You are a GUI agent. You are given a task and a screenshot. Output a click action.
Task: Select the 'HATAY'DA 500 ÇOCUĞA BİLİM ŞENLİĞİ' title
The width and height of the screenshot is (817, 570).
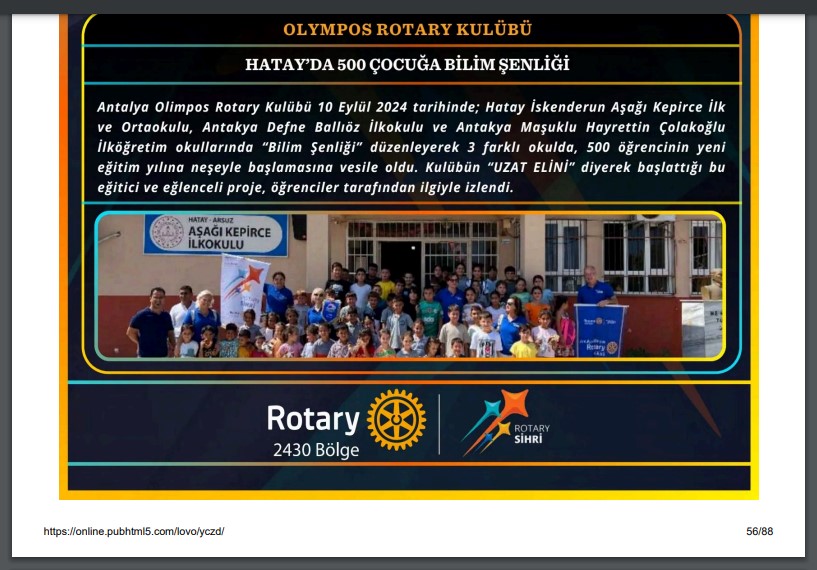point(407,65)
